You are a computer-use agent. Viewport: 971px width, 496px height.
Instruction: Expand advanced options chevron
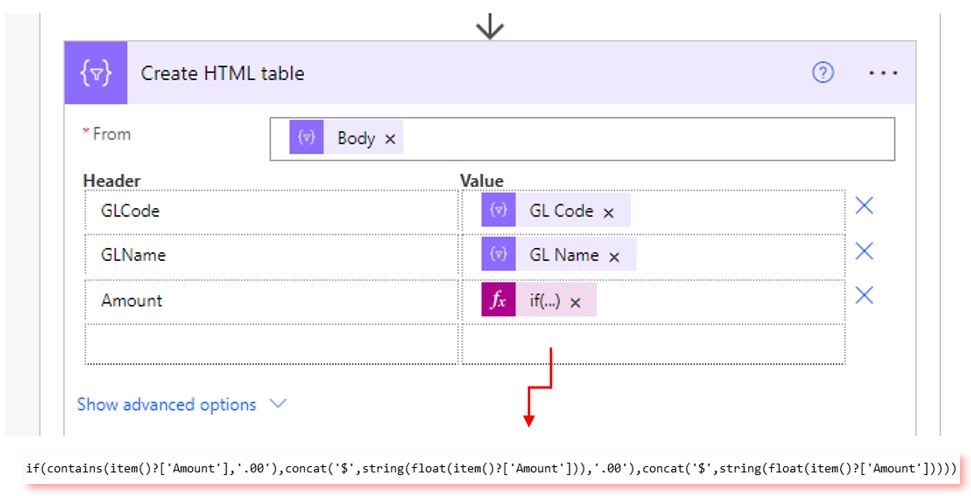(278, 404)
